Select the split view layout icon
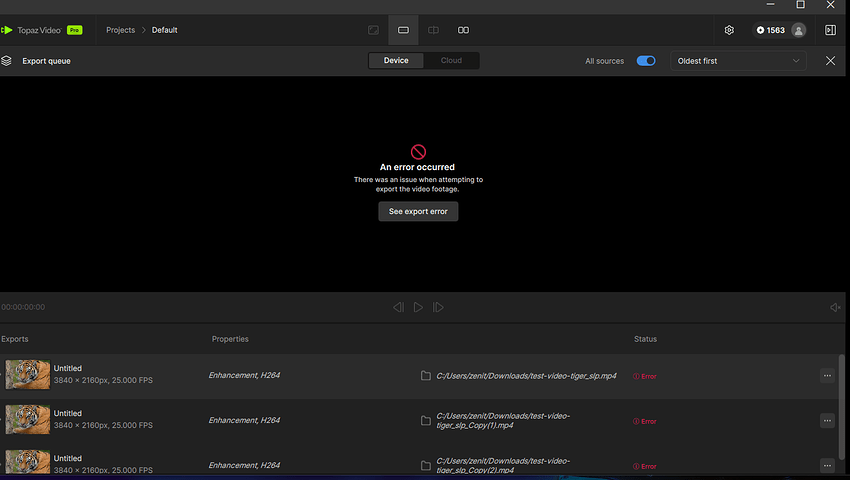Viewport: 850px width, 480px height. pyautogui.click(x=433, y=30)
